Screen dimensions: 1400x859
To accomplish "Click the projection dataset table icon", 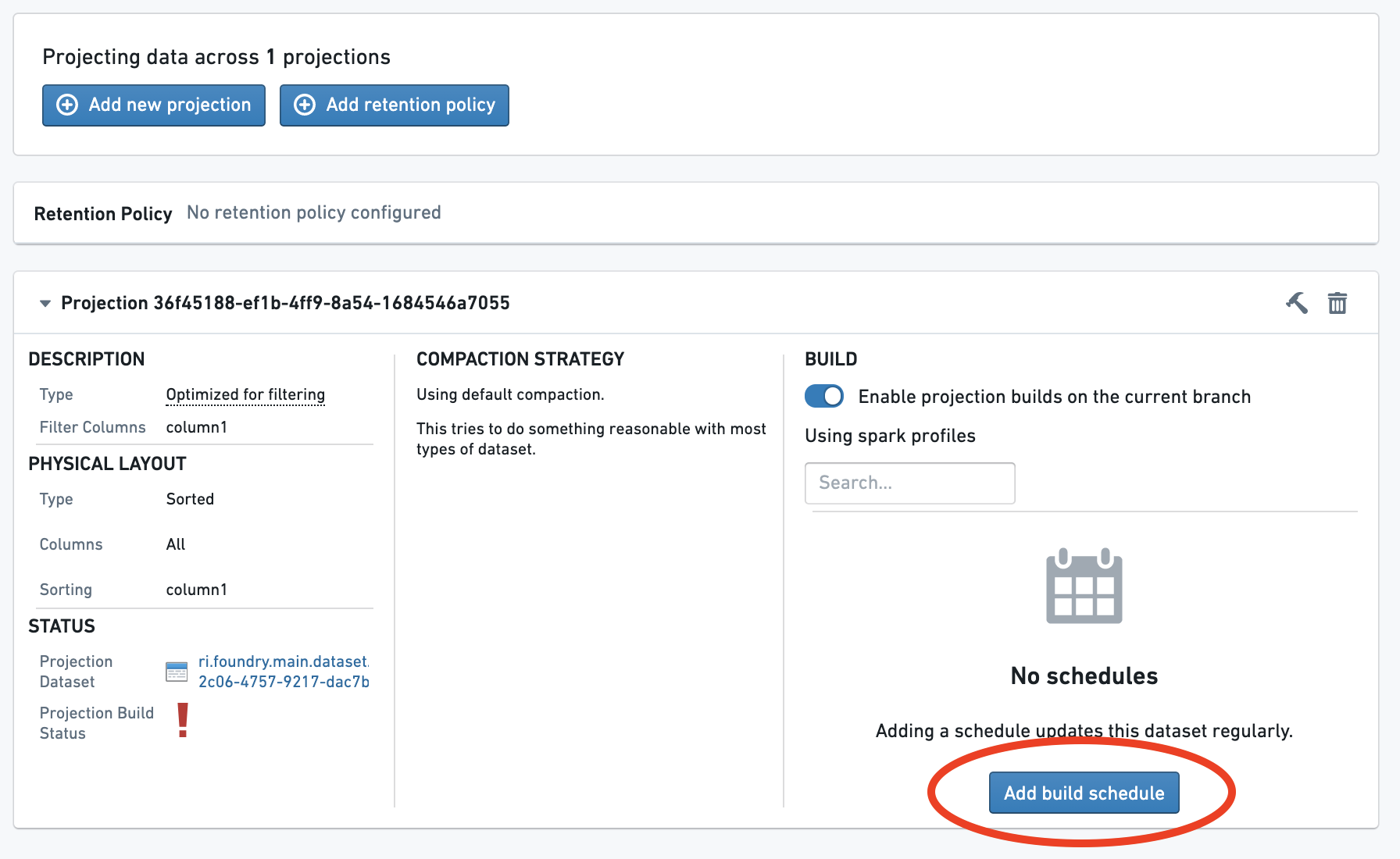I will pos(177,672).
